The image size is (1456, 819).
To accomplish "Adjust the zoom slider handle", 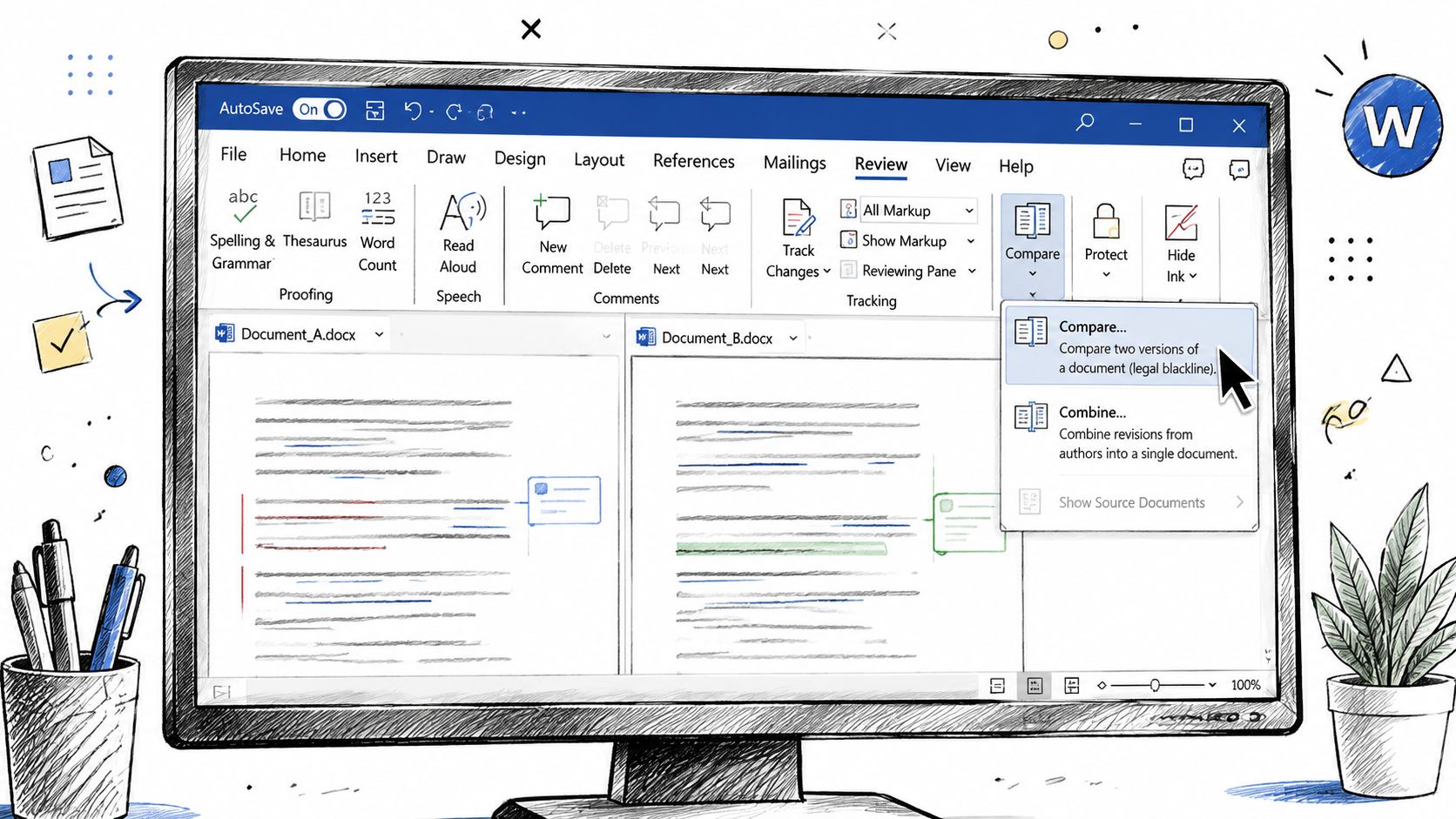I will pyautogui.click(x=1155, y=685).
